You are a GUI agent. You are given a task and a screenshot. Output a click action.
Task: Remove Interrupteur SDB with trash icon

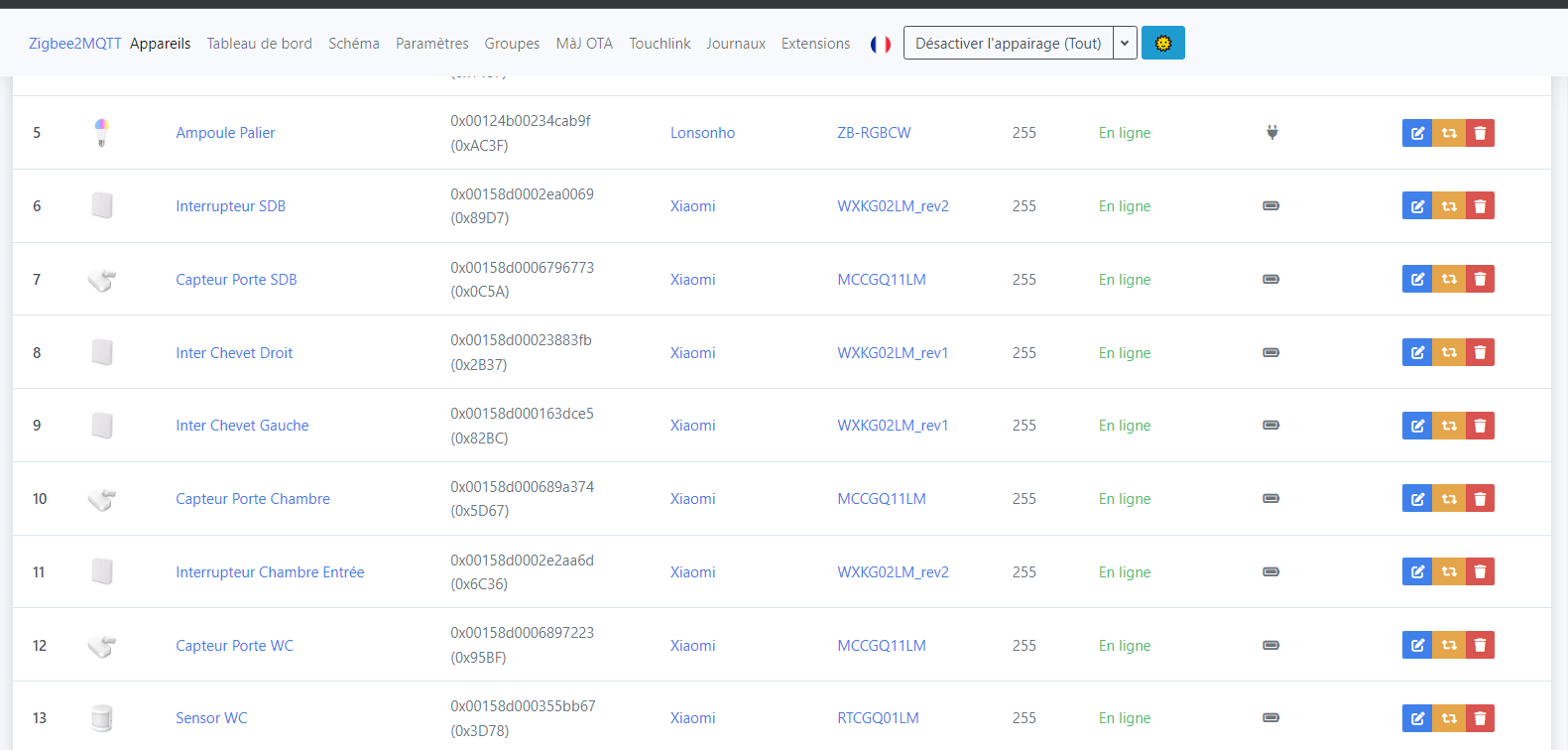tap(1480, 206)
